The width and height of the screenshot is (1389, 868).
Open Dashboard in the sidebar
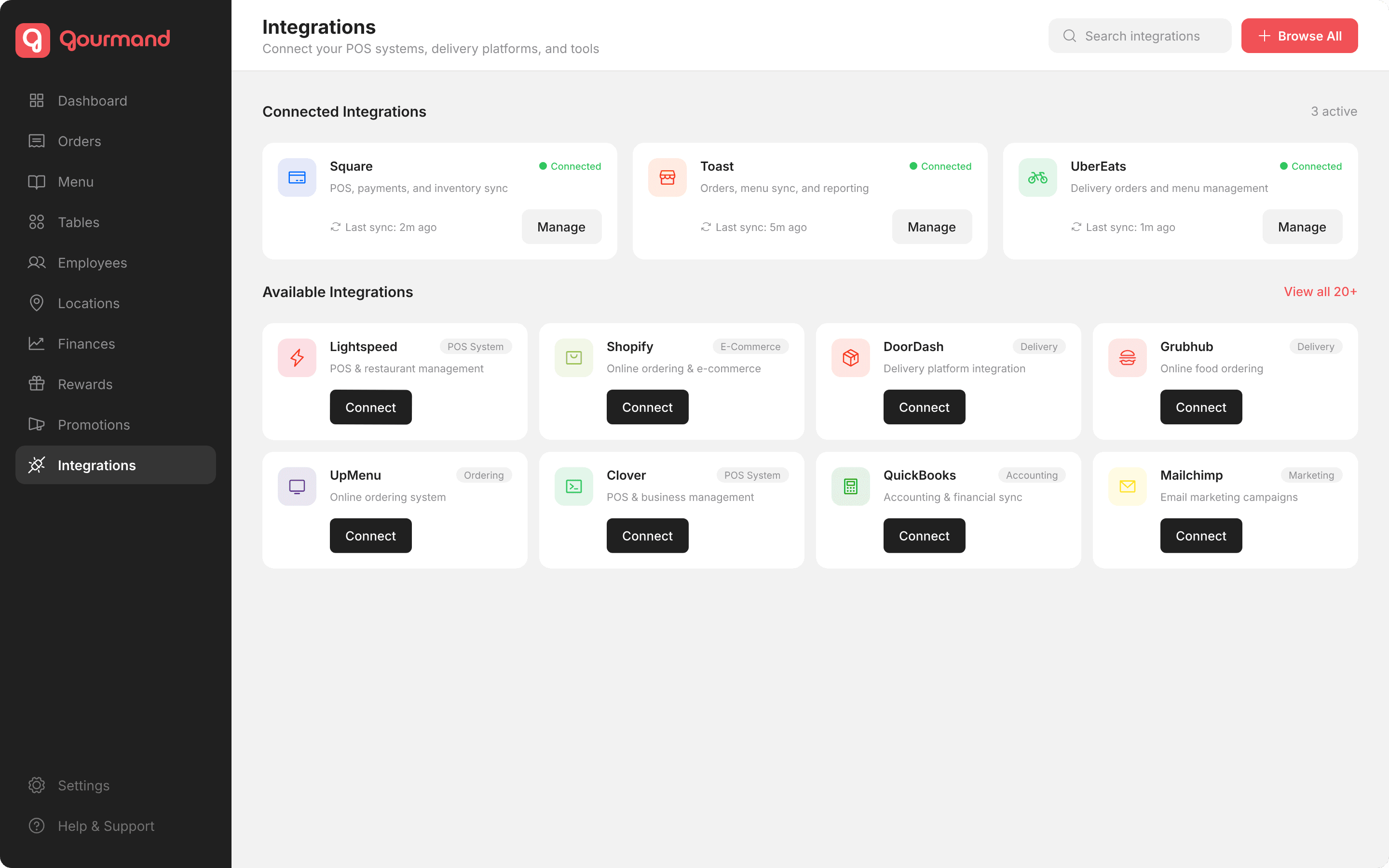(x=115, y=100)
